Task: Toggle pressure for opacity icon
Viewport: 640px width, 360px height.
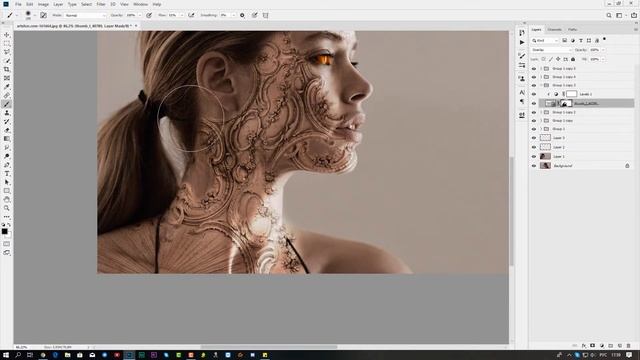Action: (x=149, y=15)
